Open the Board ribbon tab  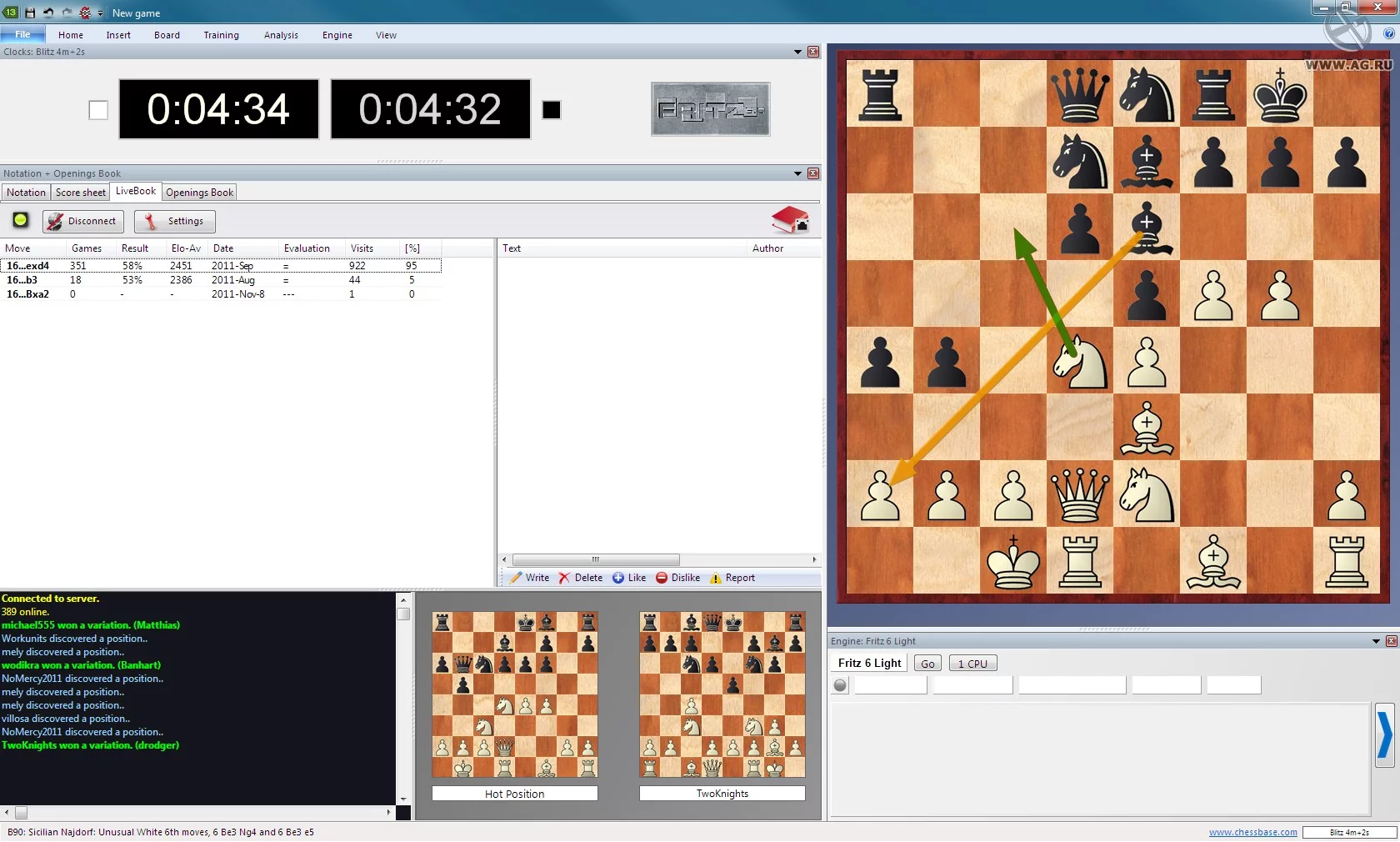click(167, 35)
